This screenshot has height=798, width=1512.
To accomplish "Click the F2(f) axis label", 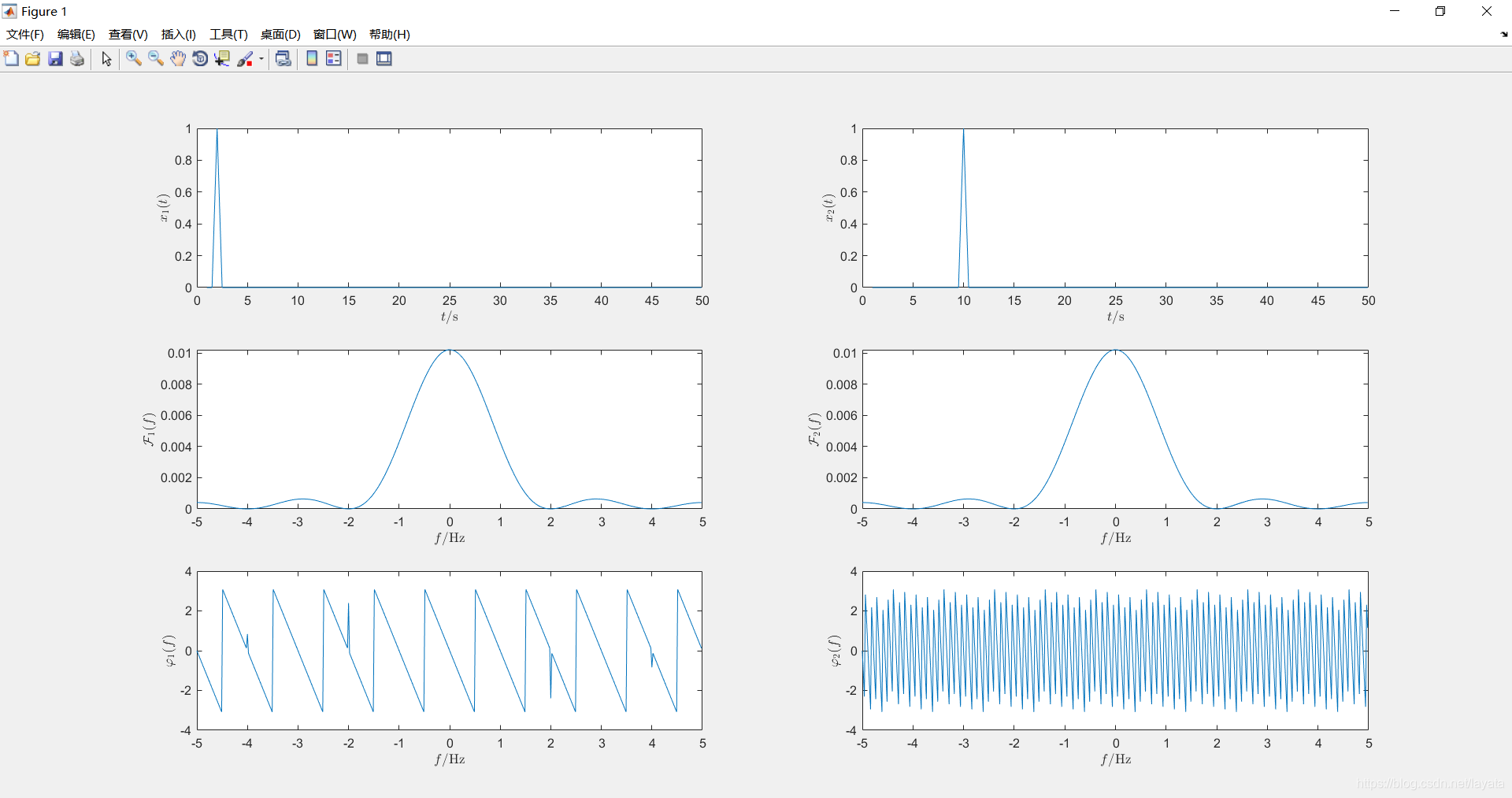I will point(814,429).
